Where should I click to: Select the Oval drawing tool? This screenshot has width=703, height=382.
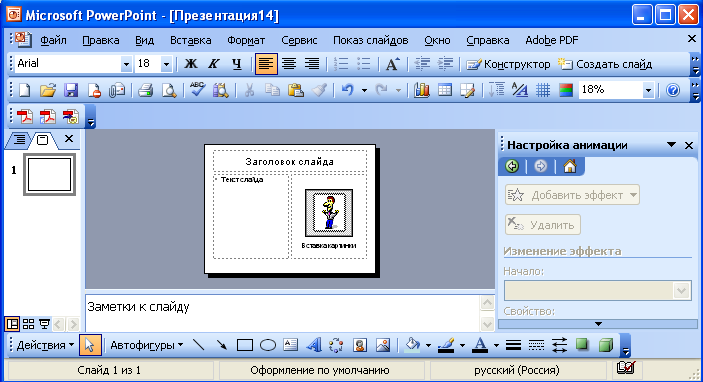(268, 345)
